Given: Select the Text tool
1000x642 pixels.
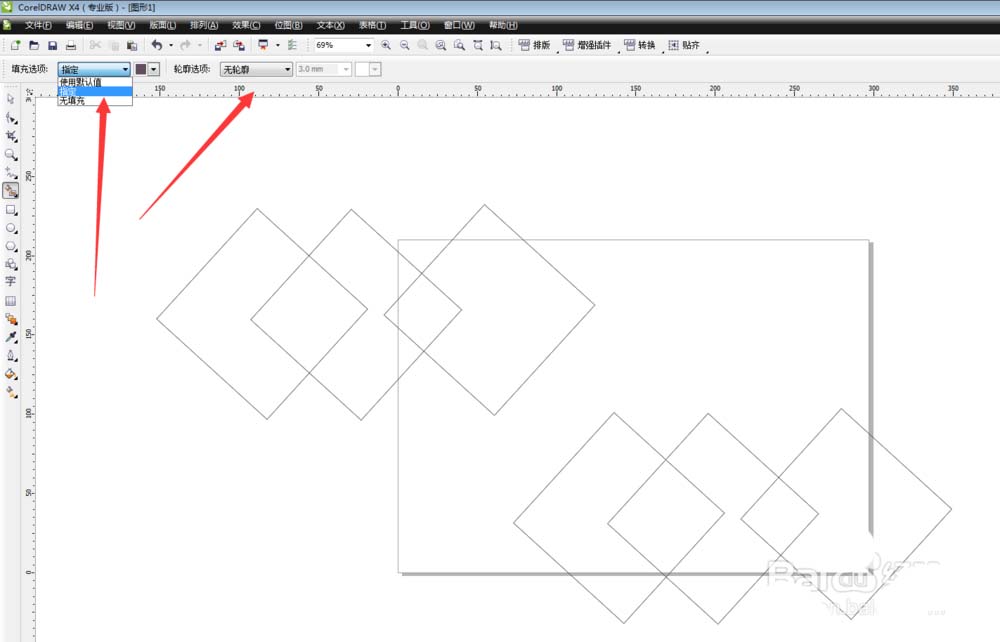Looking at the screenshot, I should tap(11, 281).
